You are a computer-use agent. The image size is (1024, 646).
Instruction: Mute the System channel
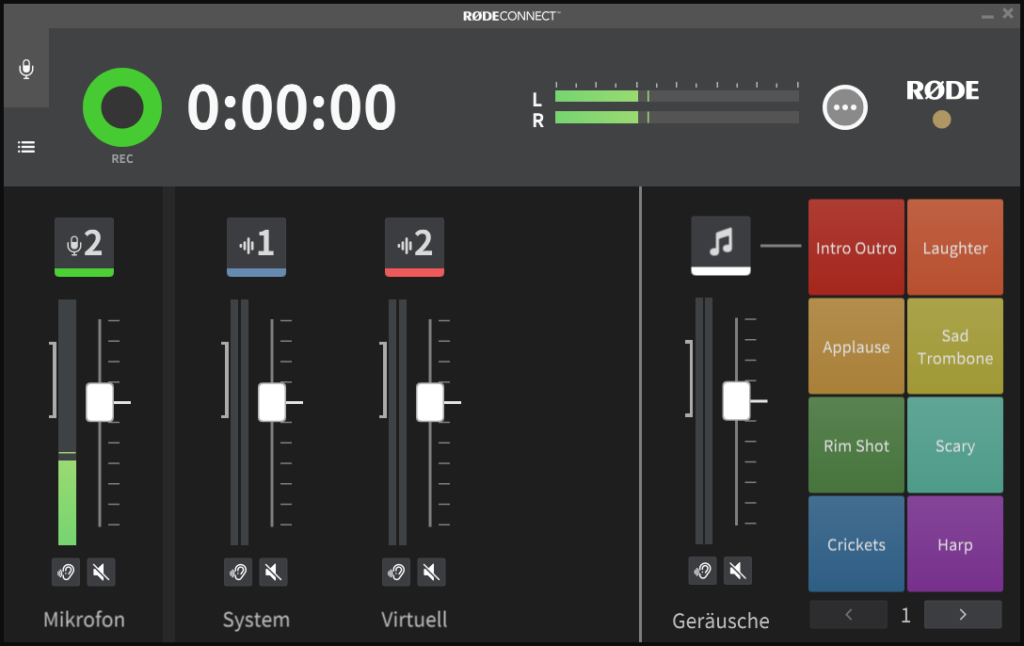pyautogui.click(x=273, y=572)
